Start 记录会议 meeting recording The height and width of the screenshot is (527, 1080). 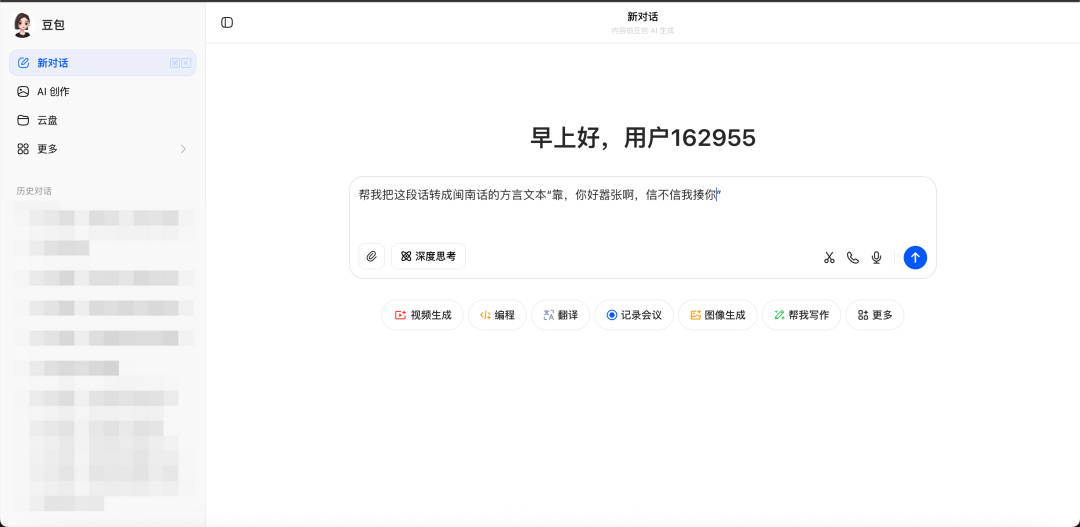[x=634, y=315]
